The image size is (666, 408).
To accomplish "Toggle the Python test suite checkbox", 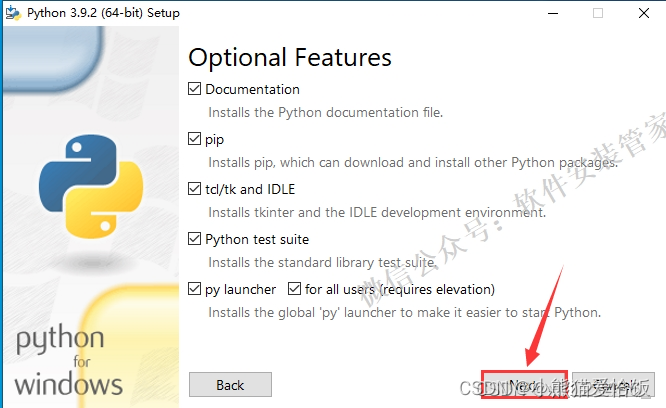I will [195, 239].
